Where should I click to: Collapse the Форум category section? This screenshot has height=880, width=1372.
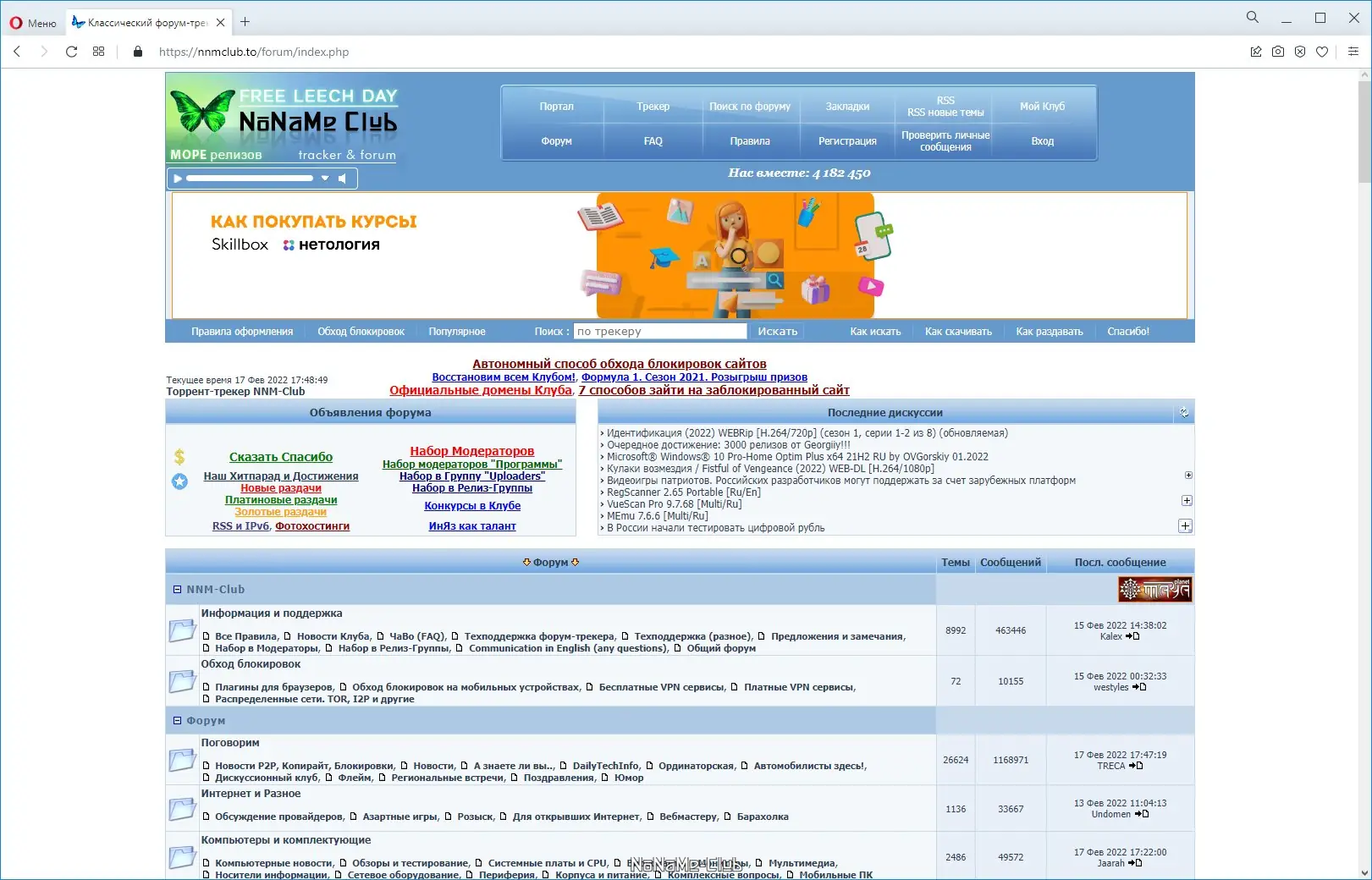click(178, 721)
